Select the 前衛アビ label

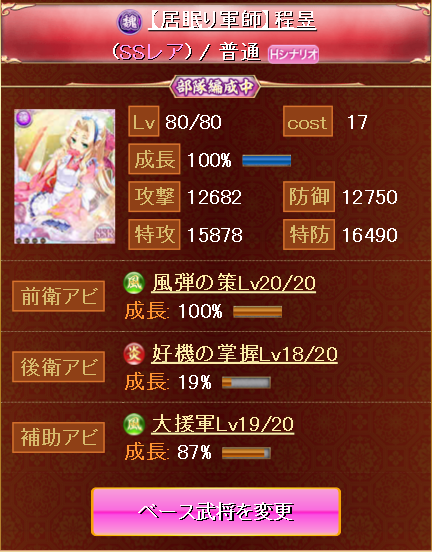tap(58, 296)
